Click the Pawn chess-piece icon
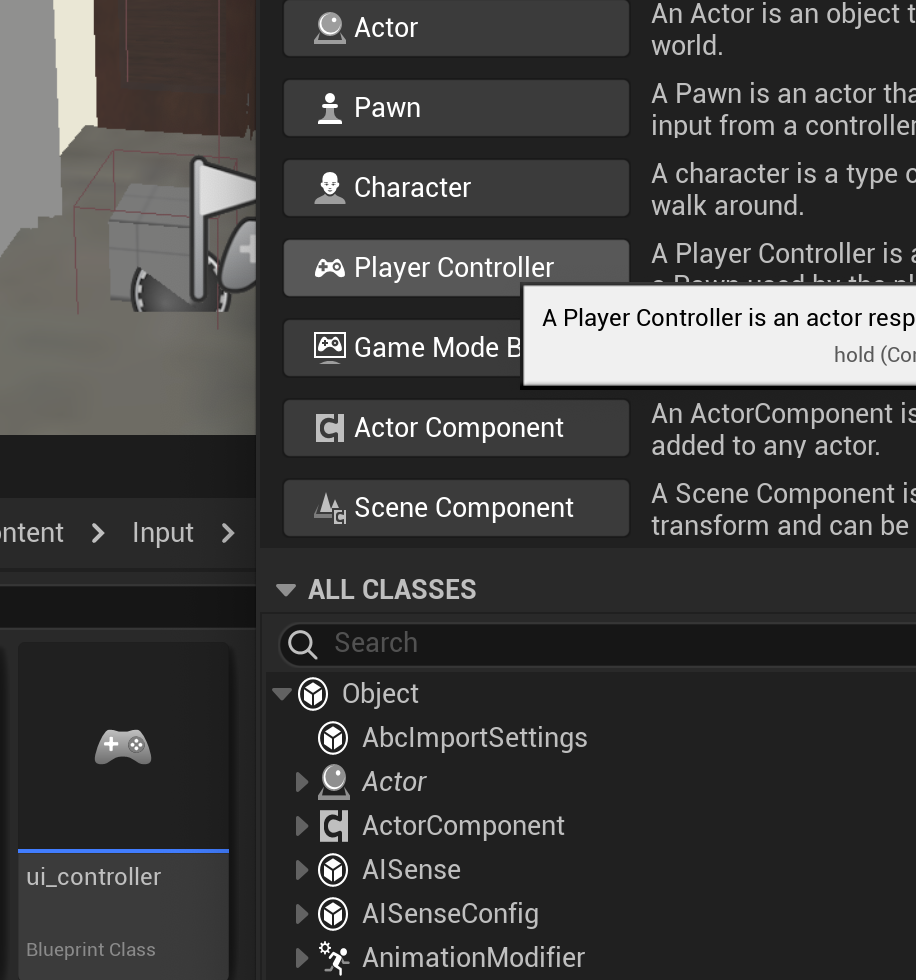916x980 pixels. [329, 108]
